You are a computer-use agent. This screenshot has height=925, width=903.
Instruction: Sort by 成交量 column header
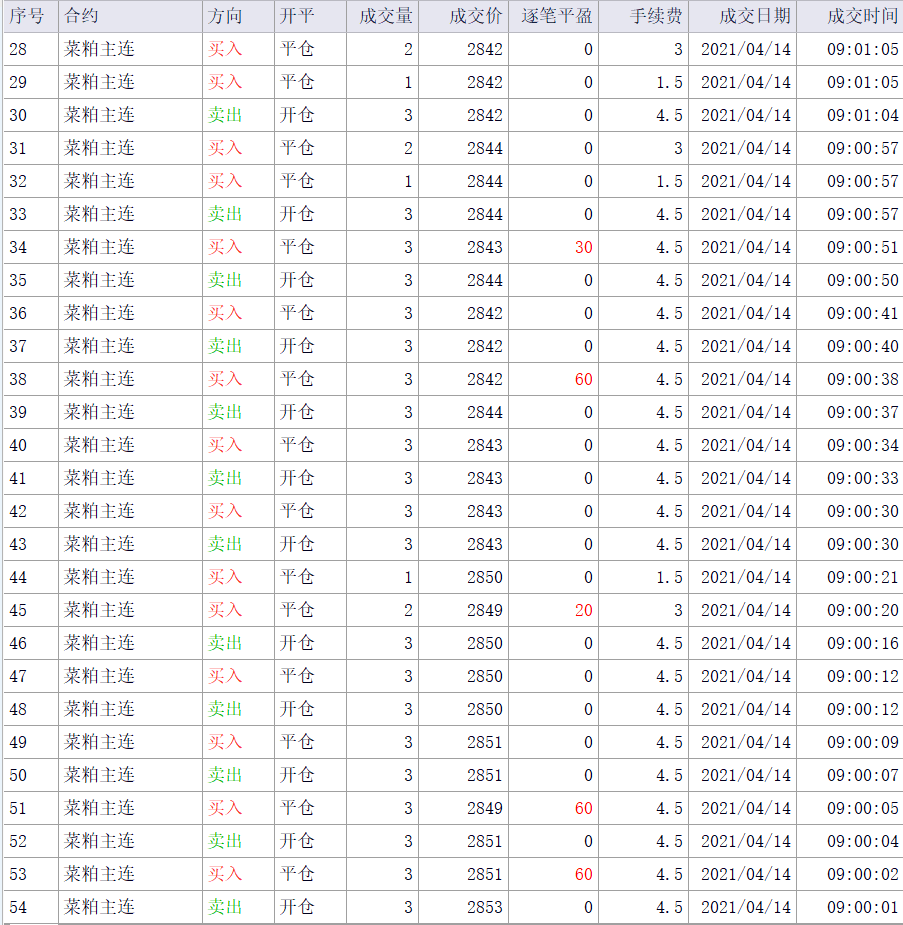pos(386,16)
